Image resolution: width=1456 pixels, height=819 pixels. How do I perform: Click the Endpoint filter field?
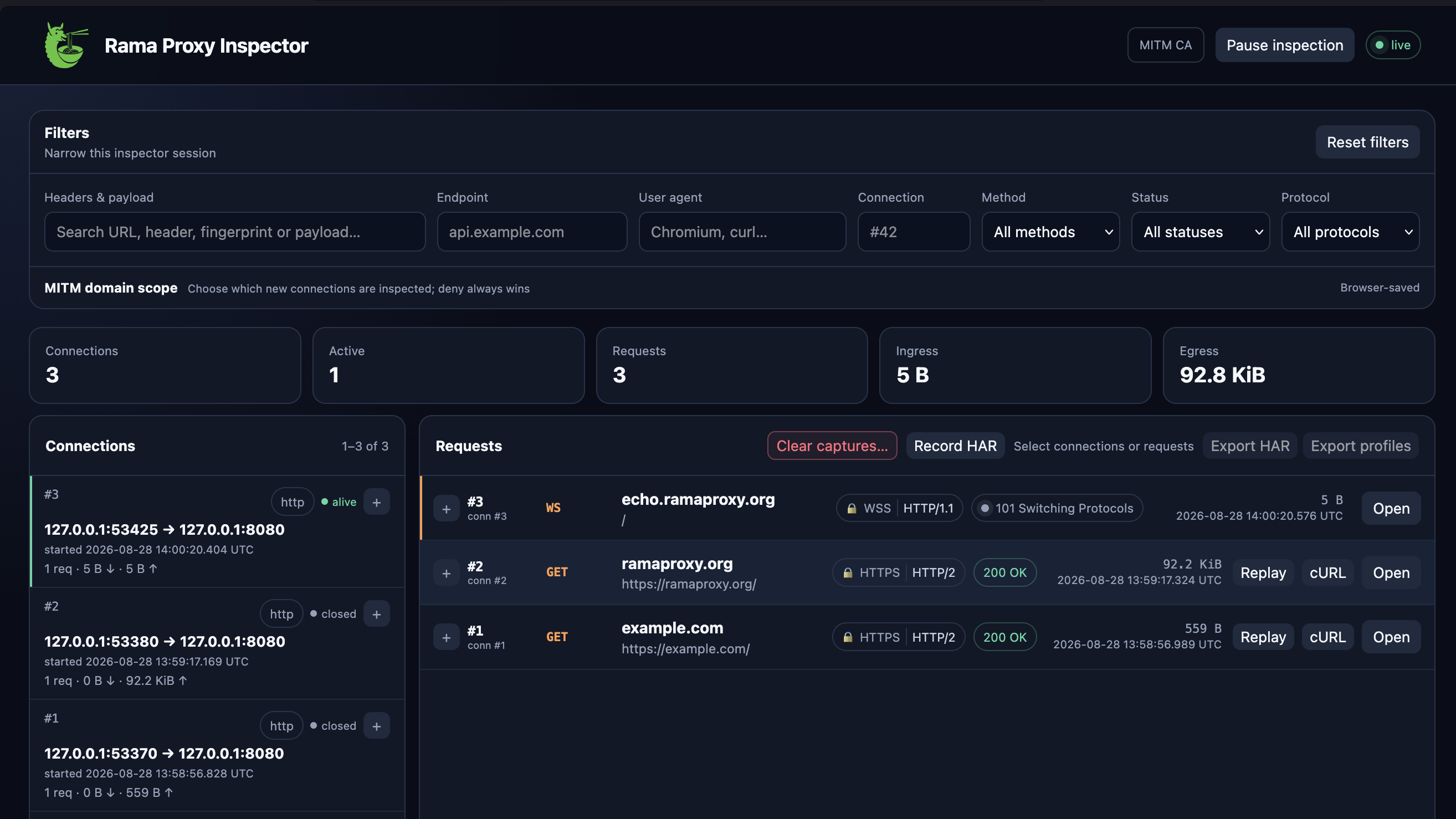tap(532, 232)
